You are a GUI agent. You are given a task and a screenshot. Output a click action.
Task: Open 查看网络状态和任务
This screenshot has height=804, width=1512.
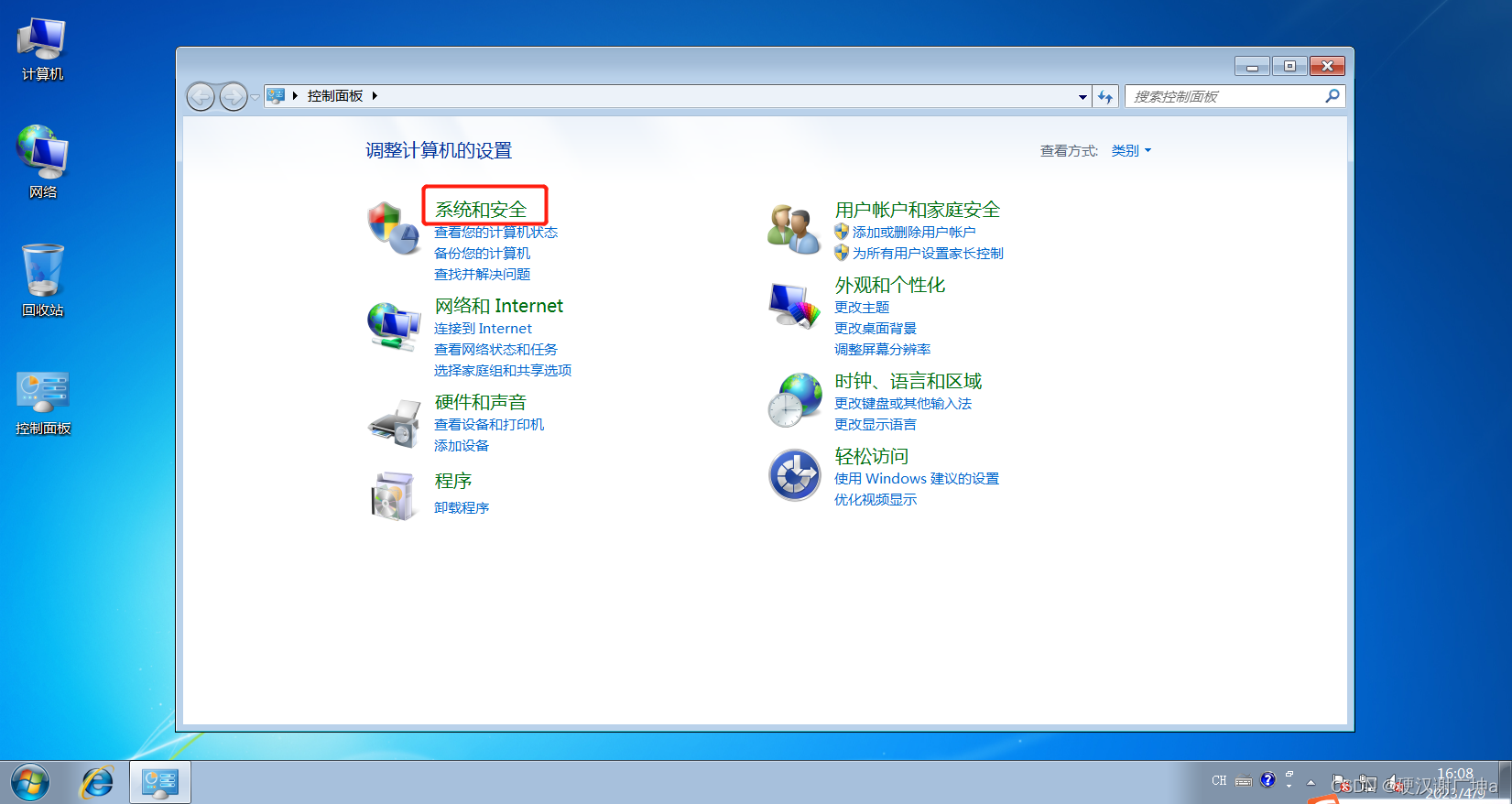click(495, 350)
